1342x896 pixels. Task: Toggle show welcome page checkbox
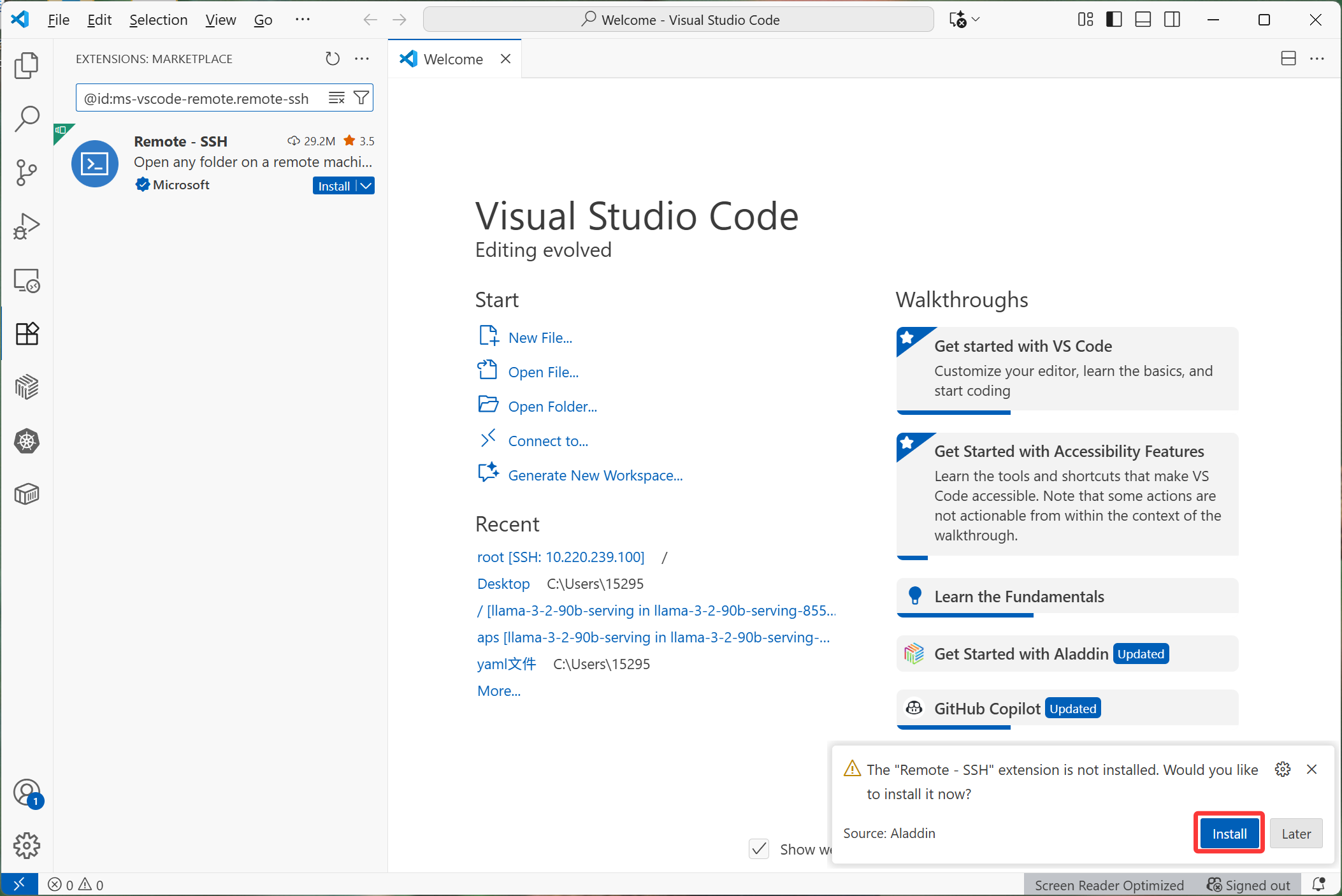pyautogui.click(x=758, y=849)
